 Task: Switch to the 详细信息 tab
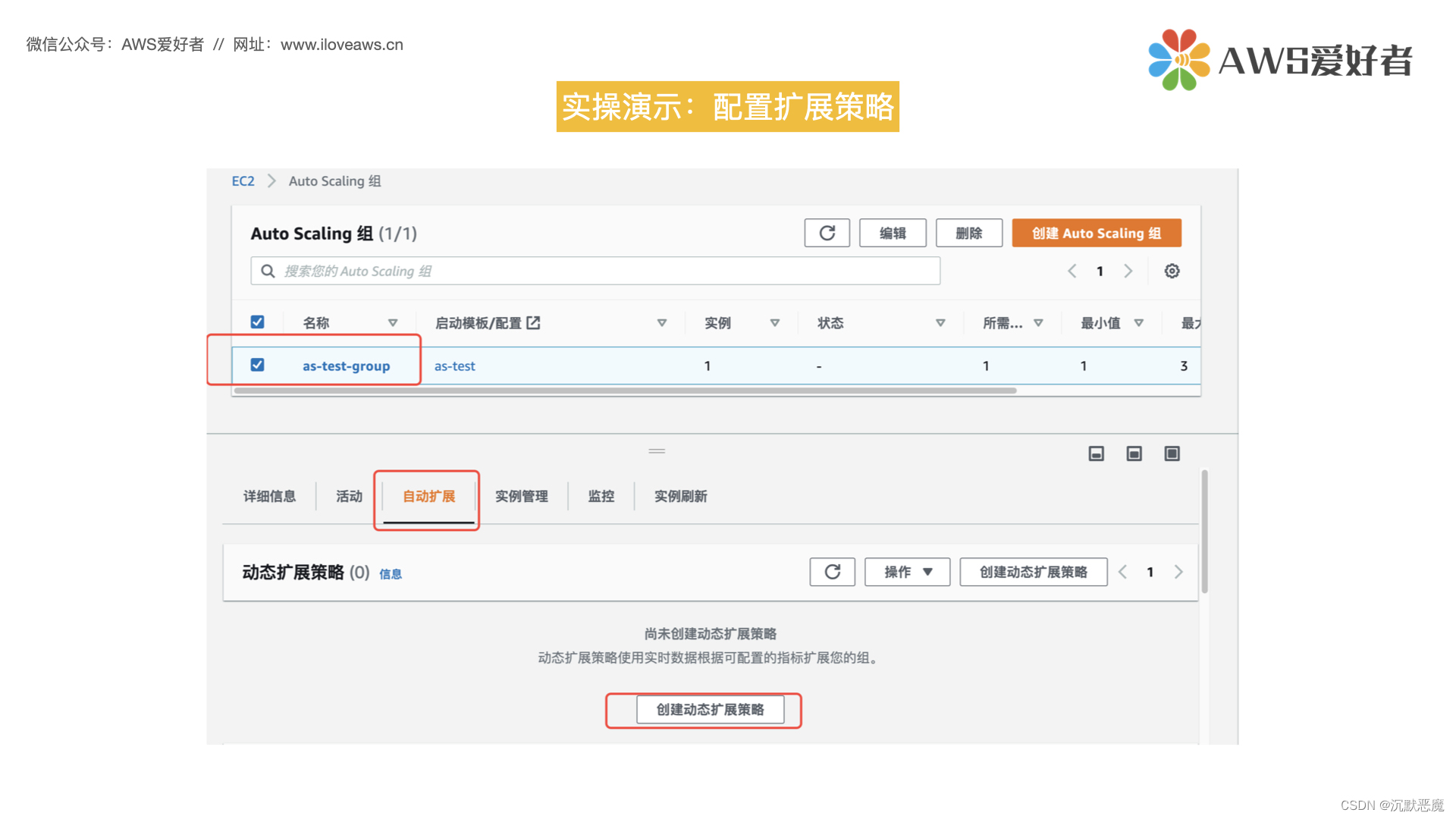point(269,496)
